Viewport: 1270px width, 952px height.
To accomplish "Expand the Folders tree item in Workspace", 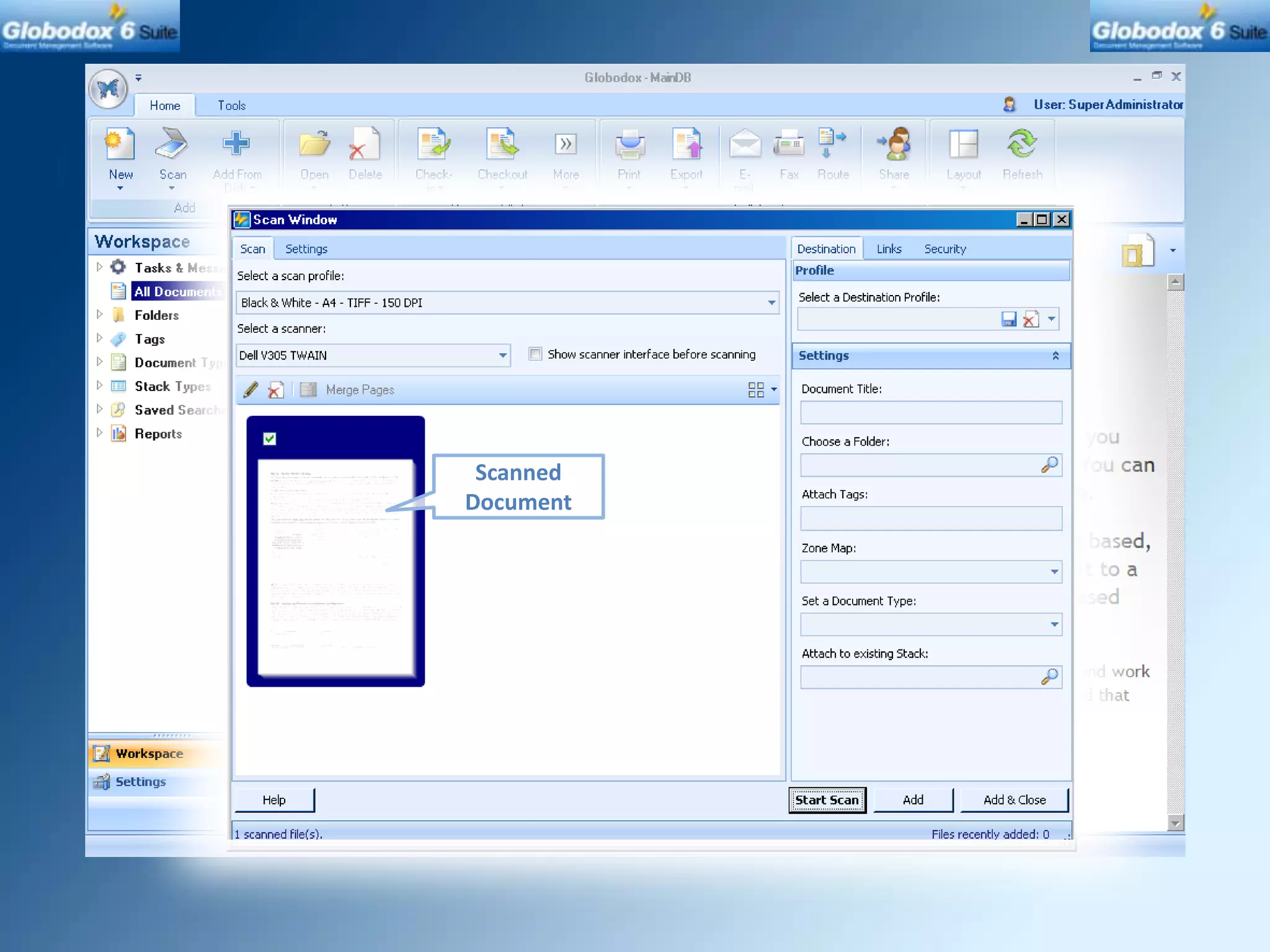I will tap(99, 315).
